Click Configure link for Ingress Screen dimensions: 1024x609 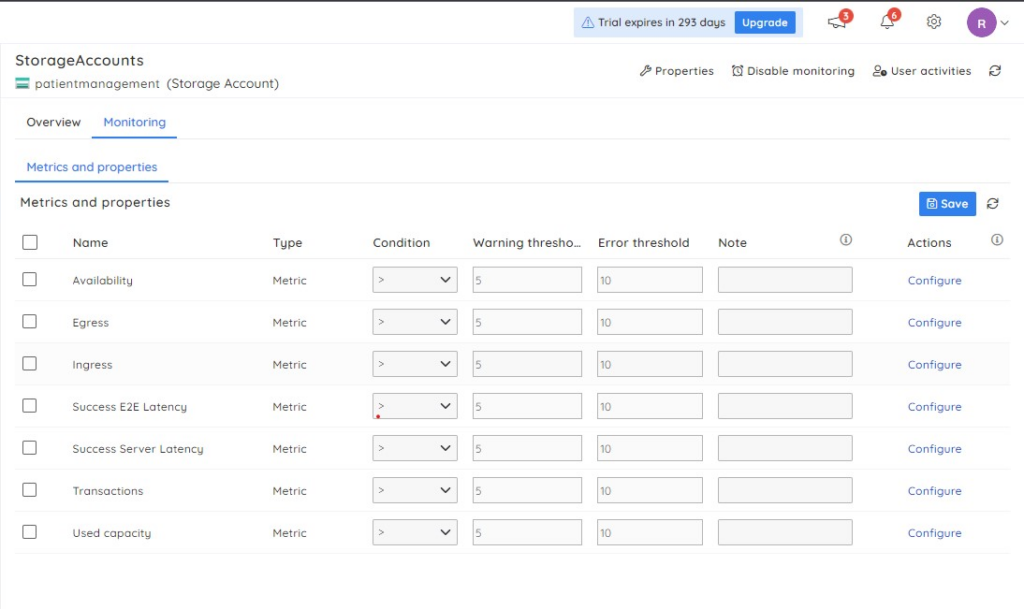click(934, 365)
